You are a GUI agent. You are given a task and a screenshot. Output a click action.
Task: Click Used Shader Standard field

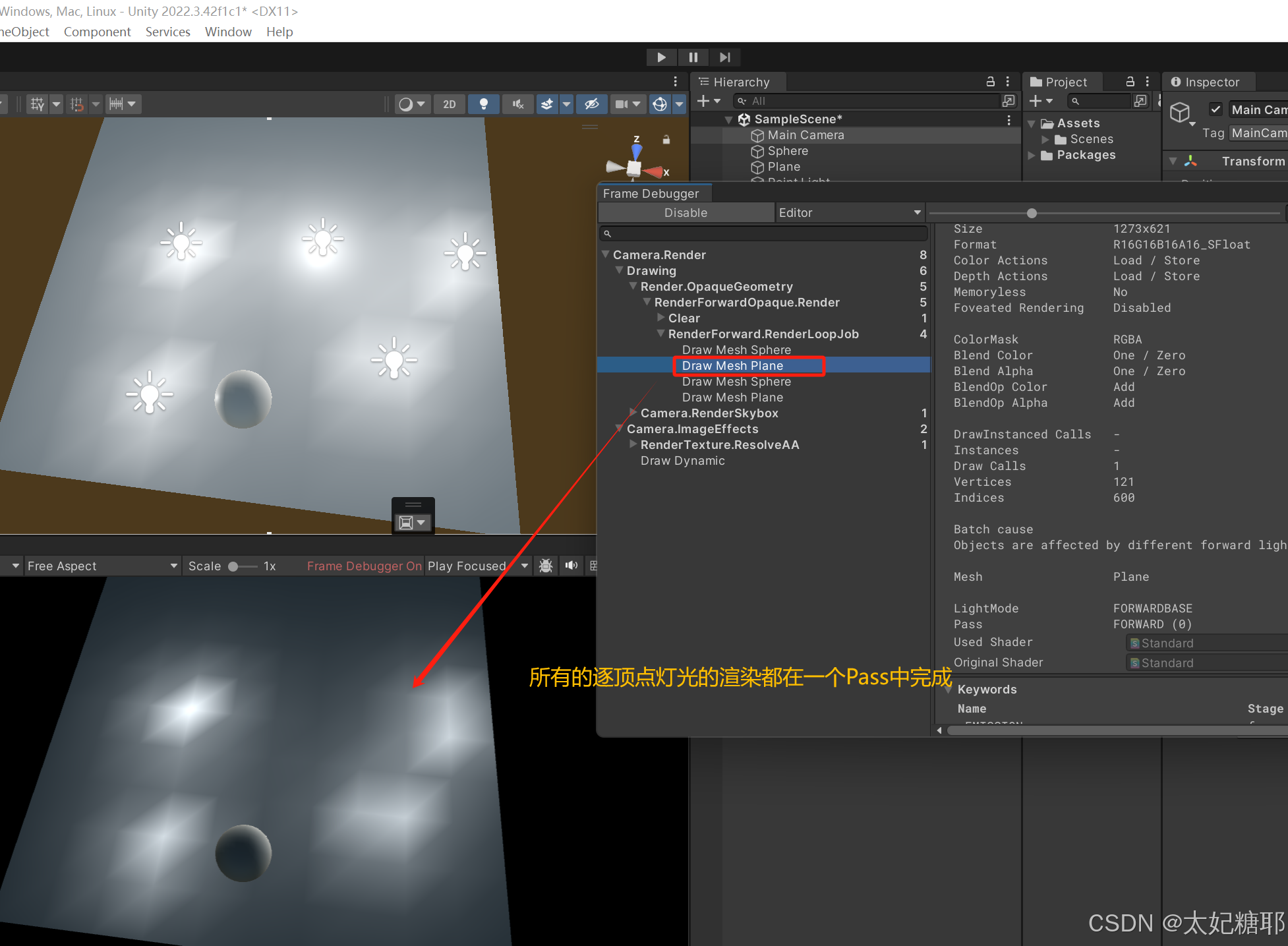1207,643
